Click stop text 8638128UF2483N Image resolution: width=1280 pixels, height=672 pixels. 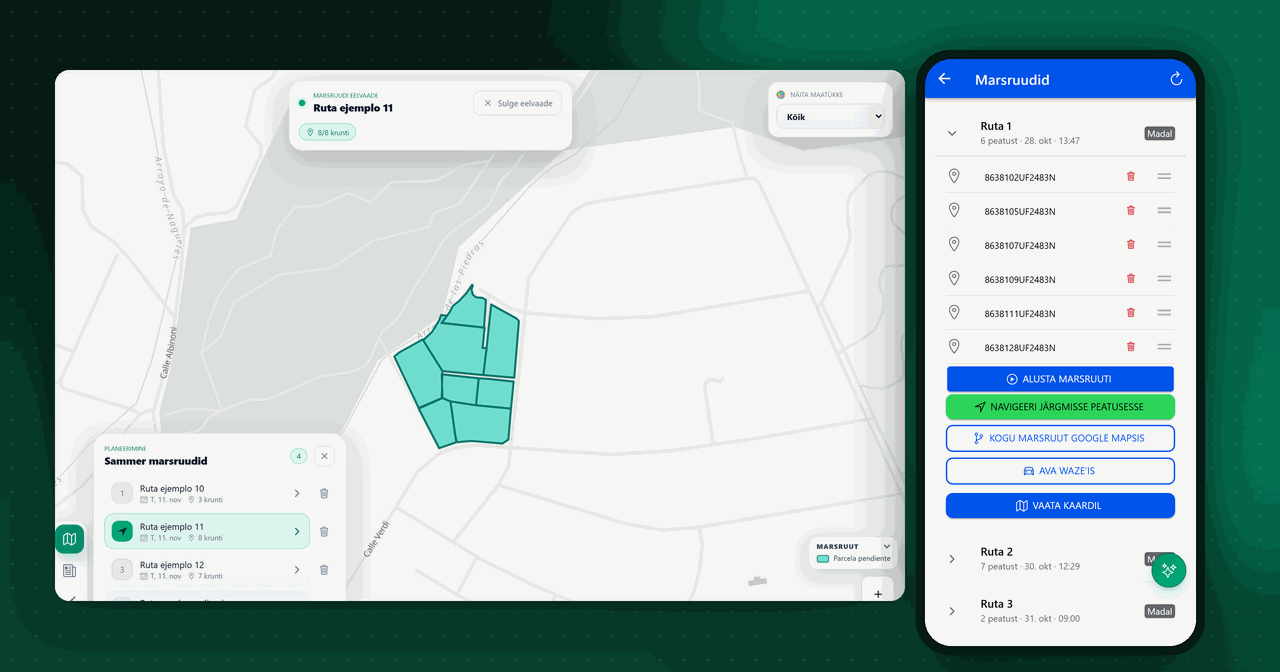[1019, 347]
